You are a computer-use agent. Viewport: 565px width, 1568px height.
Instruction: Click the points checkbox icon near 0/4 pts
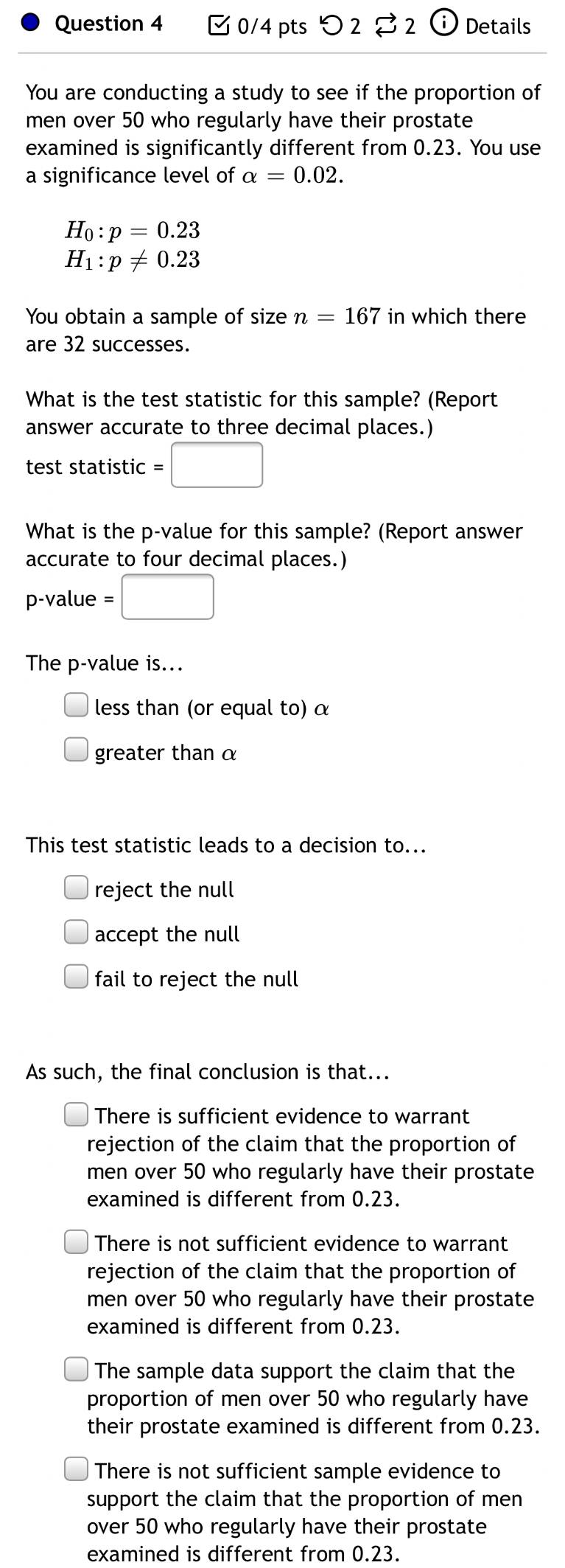coord(219,26)
